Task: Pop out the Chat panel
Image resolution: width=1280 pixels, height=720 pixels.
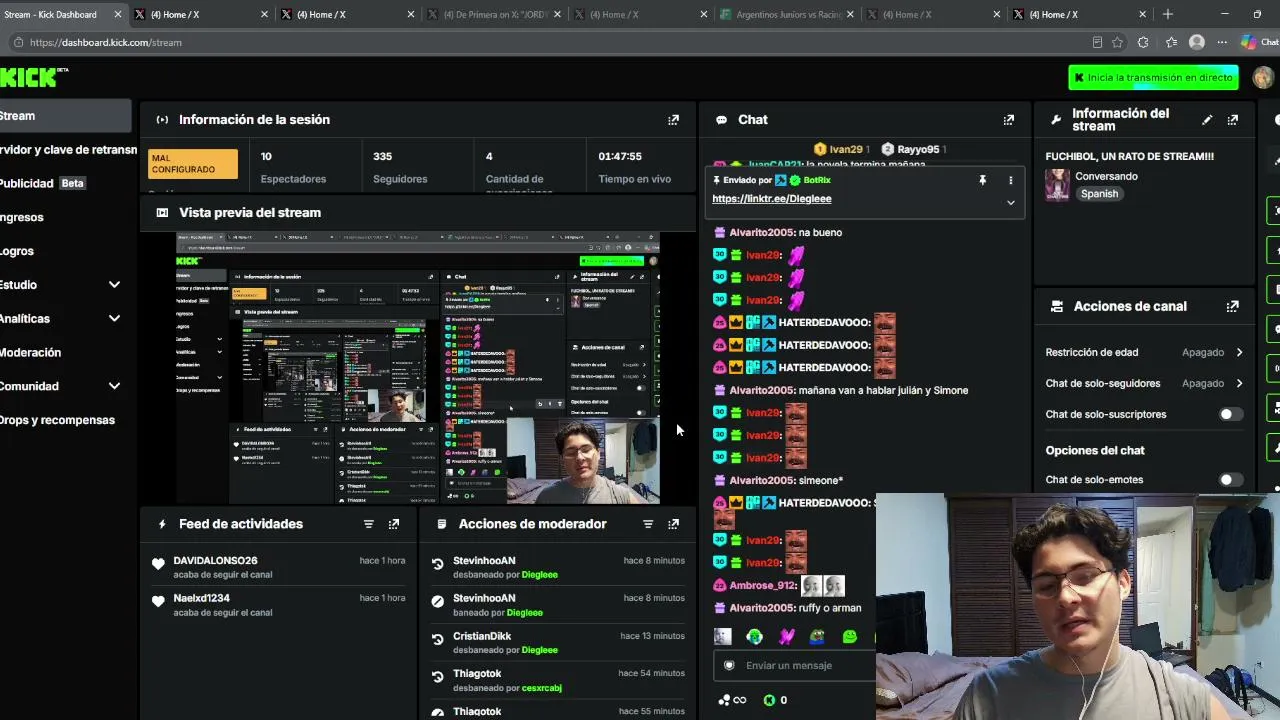Action: (x=1008, y=120)
